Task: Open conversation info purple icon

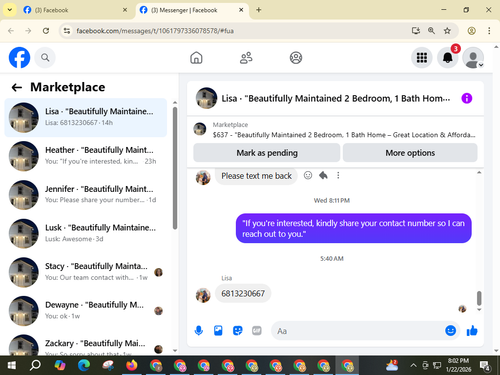Action: pos(467,98)
